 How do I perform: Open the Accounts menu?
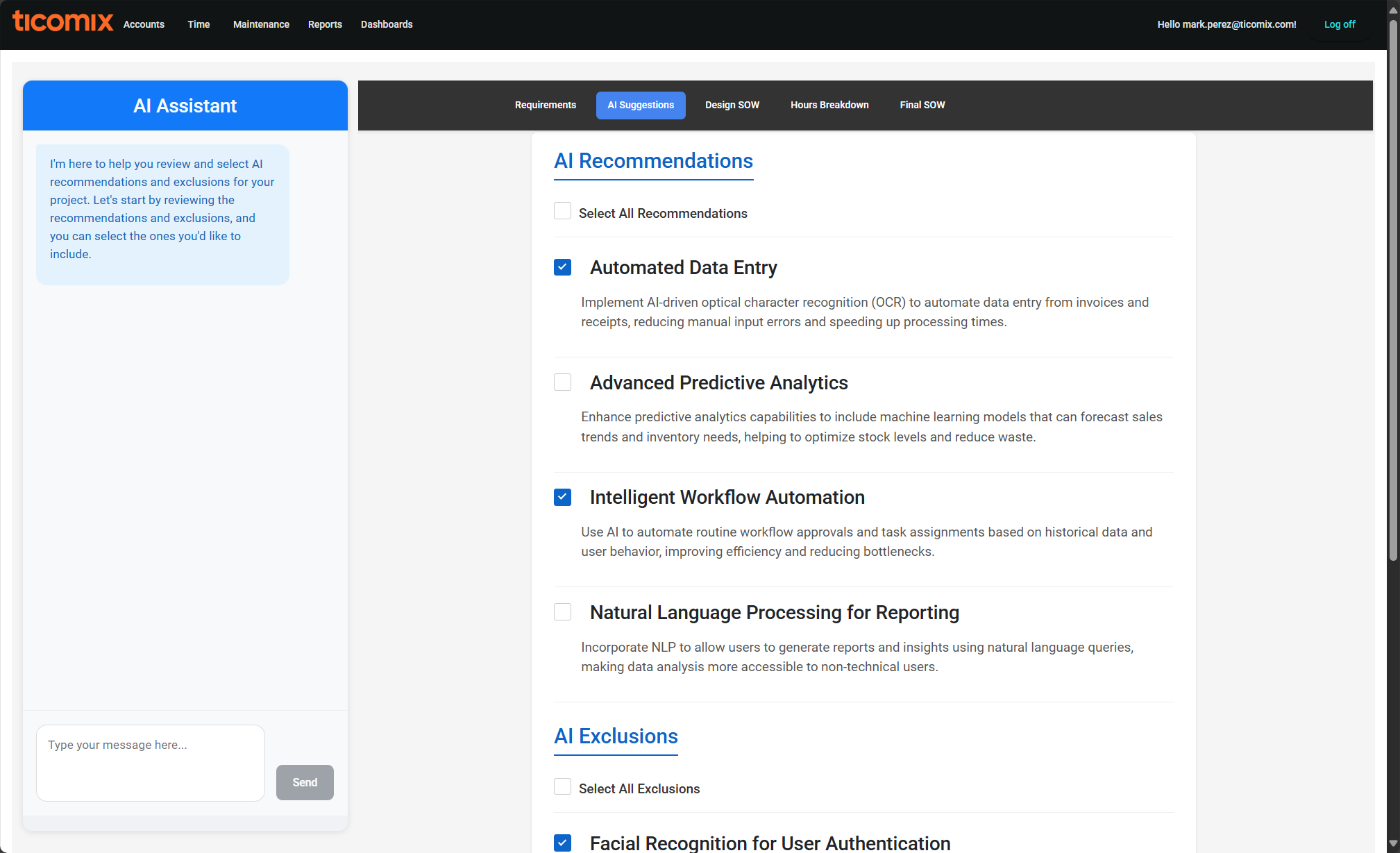144,24
